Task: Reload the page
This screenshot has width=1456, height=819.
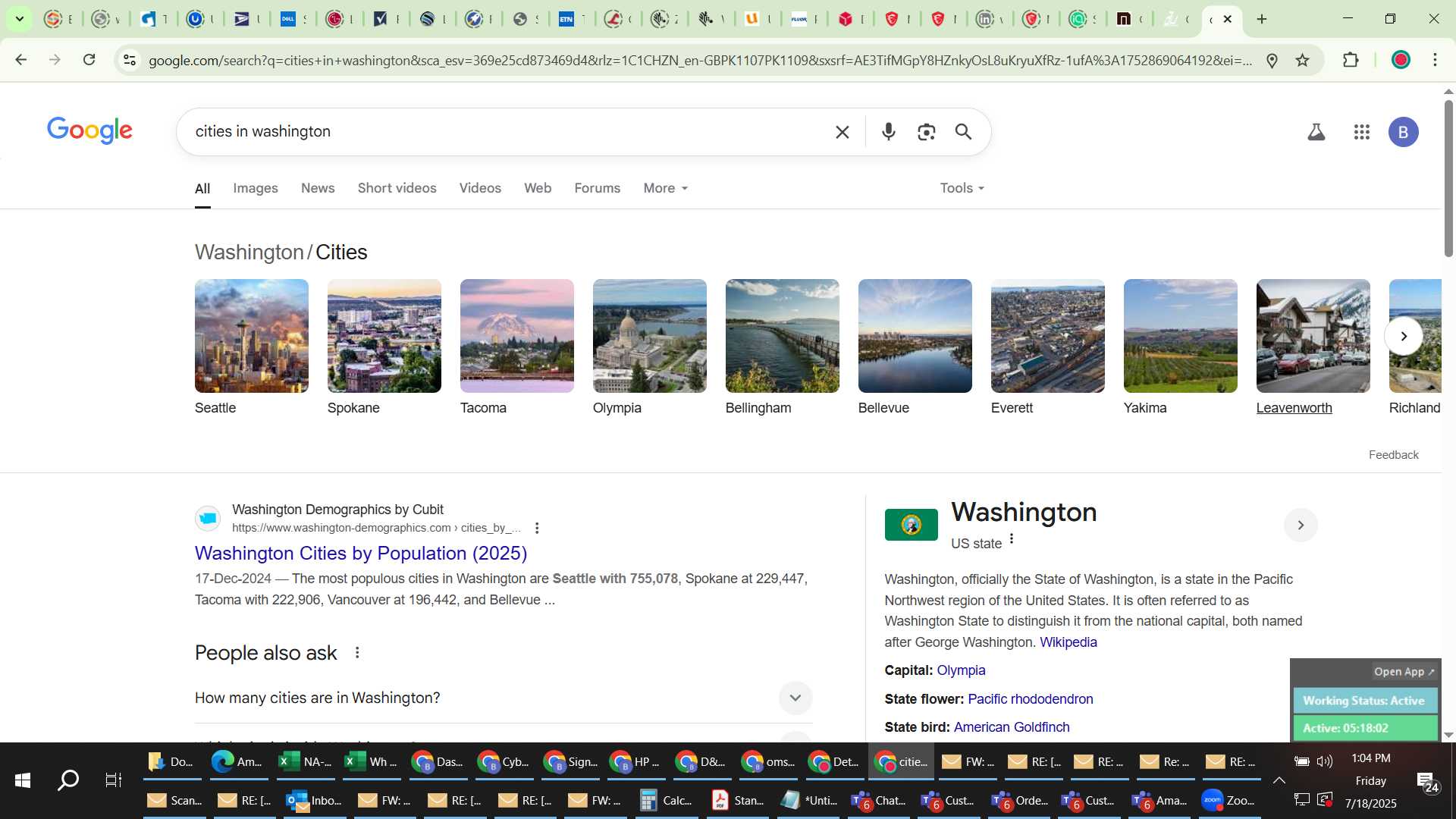Action: [89, 60]
